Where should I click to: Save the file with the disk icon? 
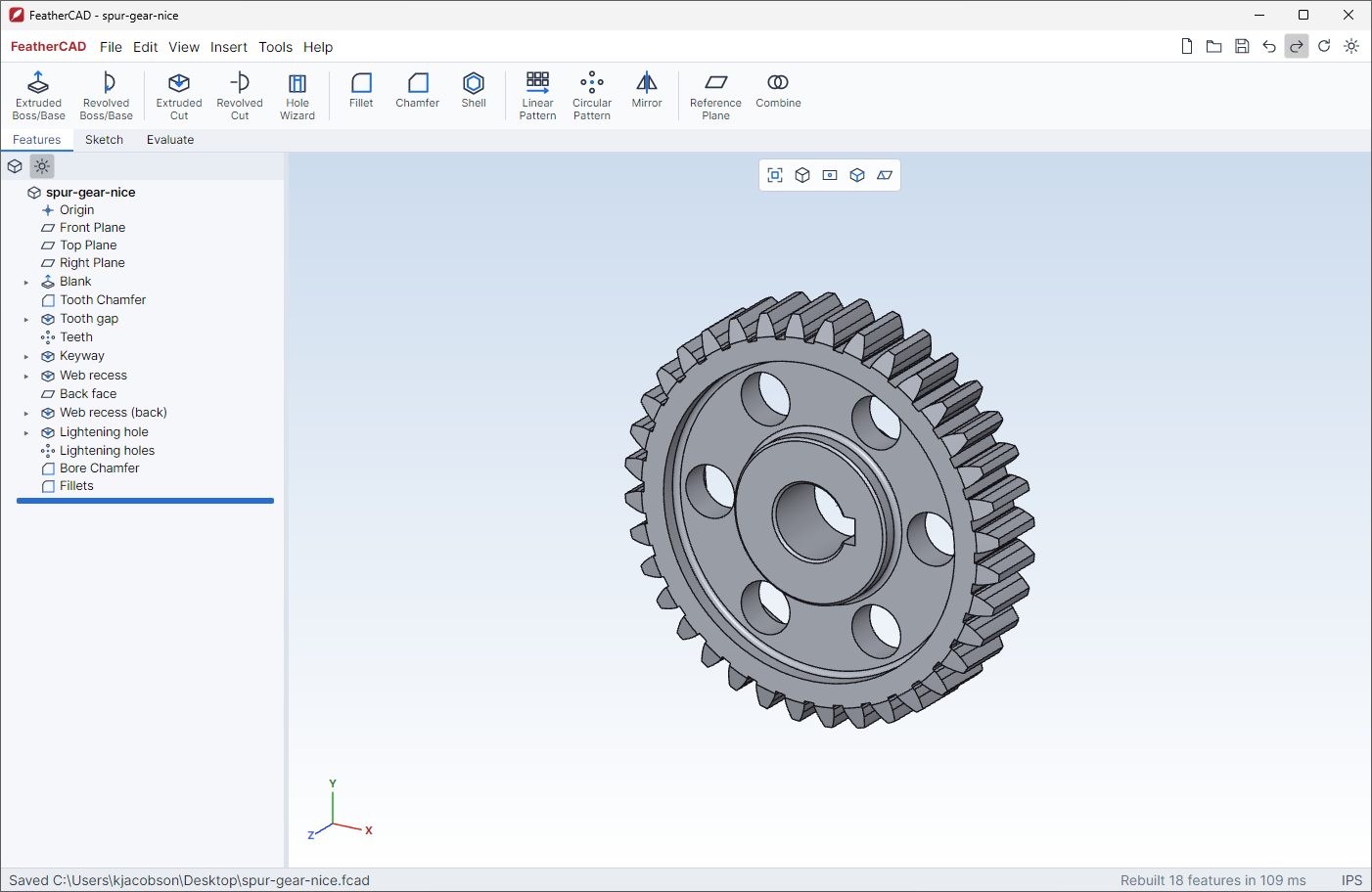1242,46
